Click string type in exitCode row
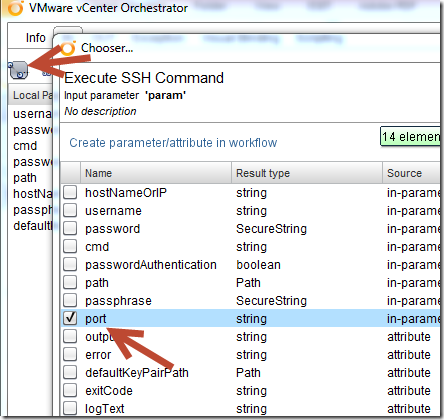Image resolution: width=444 pixels, height=420 pixels. (x=252, y=391)
